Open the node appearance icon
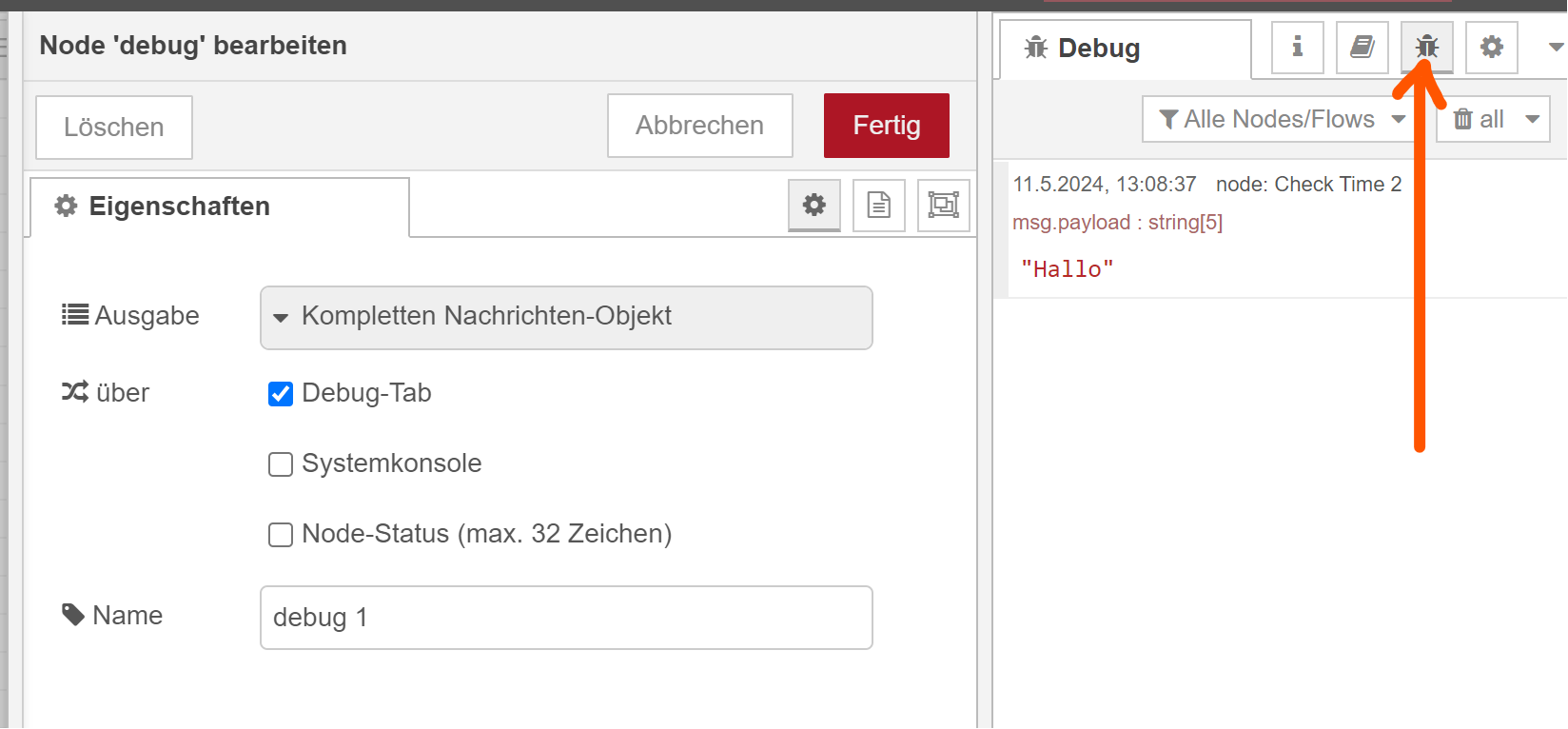The image size is (1568, 729). [944, 205]
